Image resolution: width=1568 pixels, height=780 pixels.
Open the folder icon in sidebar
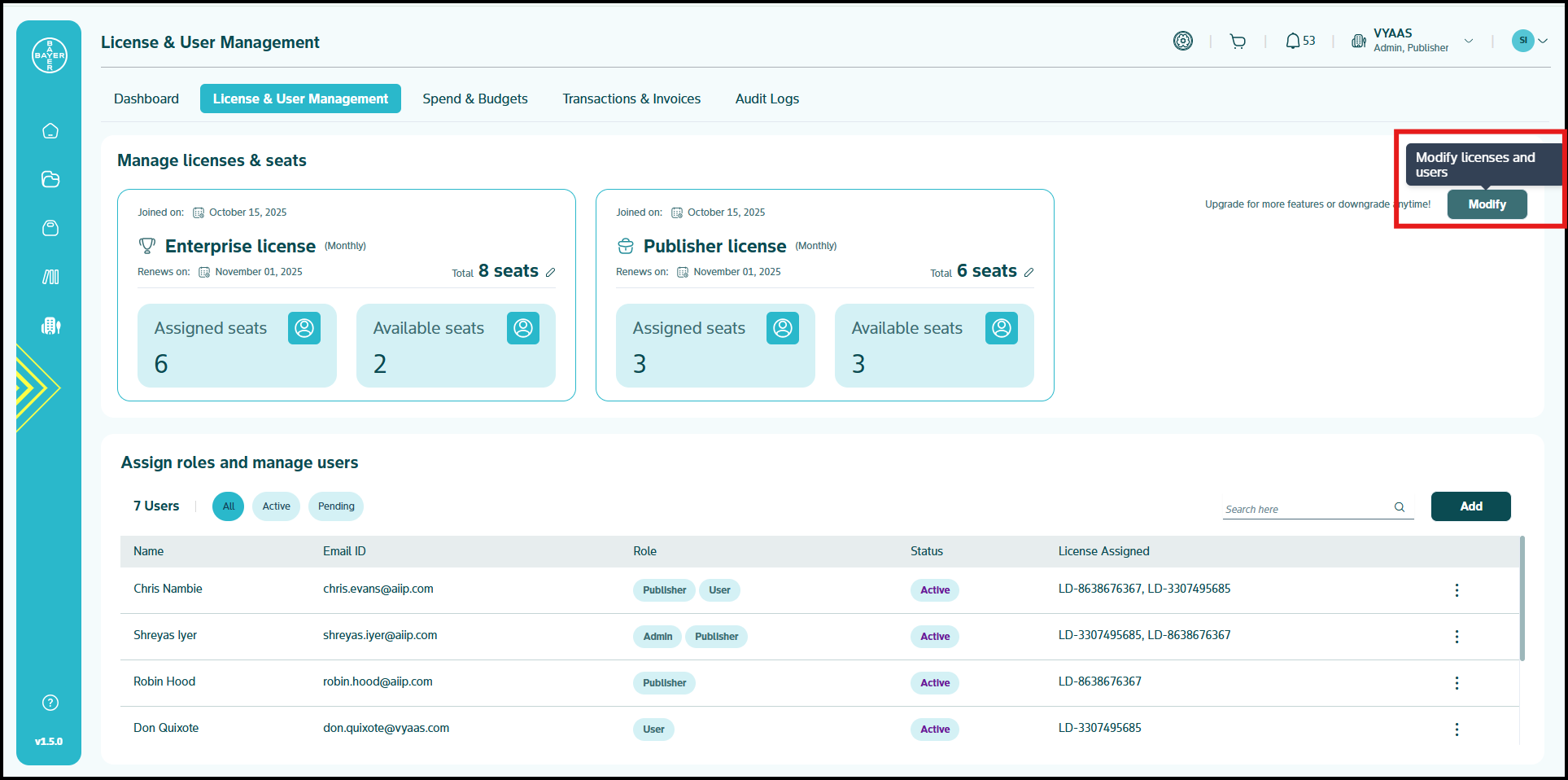tap(50, 180)
